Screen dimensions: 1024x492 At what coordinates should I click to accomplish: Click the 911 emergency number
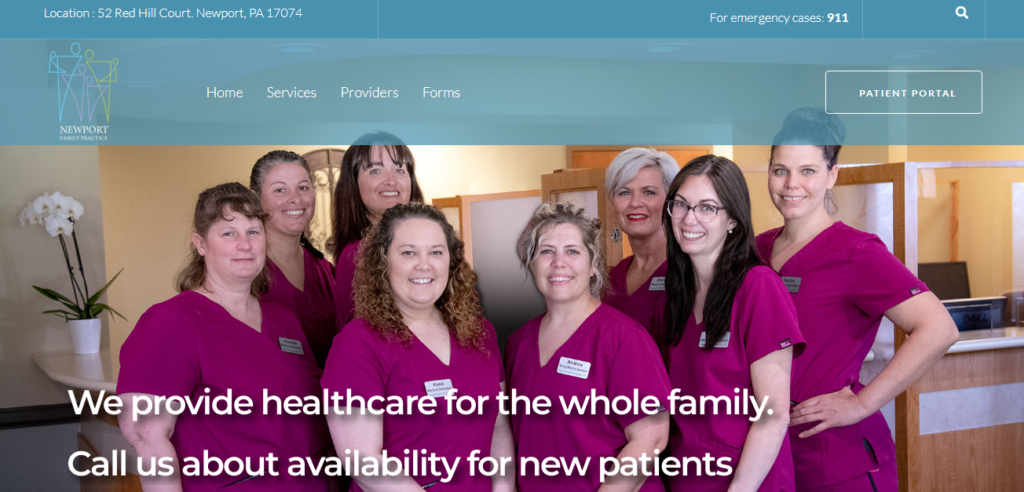point(837,18)
